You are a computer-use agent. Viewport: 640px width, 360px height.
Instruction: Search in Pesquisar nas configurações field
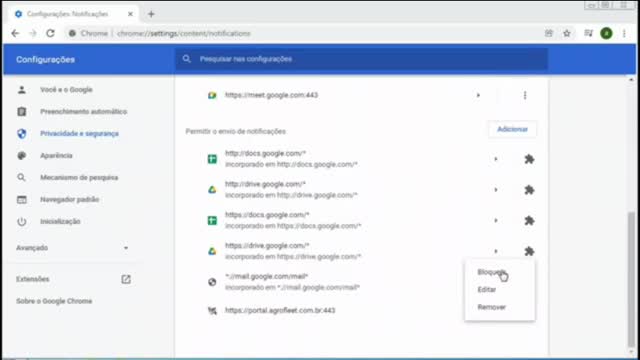362,59
